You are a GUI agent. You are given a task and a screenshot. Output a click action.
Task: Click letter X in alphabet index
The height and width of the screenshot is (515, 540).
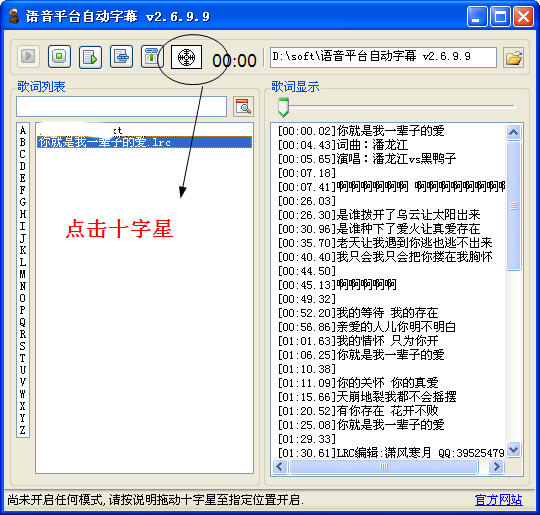click(x=23, y=406)
